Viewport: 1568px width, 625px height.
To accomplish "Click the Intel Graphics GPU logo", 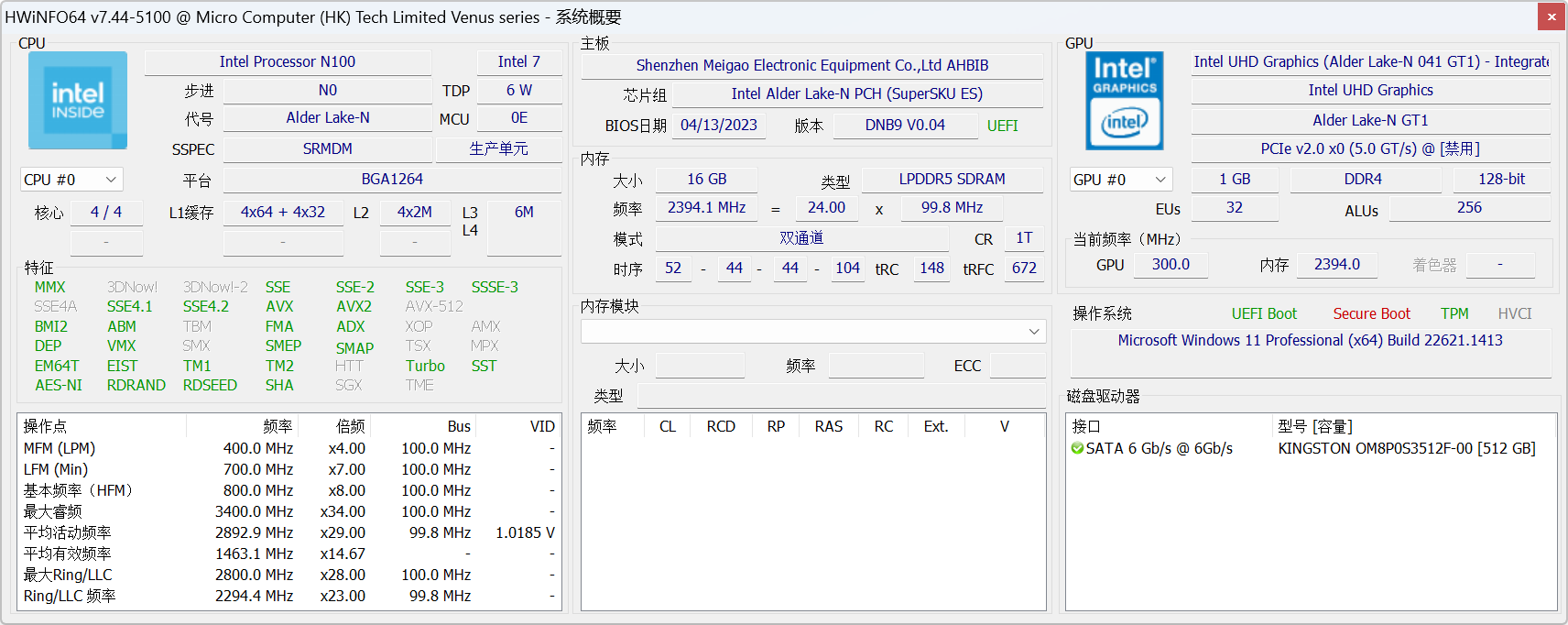I will tap(1124, 101).
